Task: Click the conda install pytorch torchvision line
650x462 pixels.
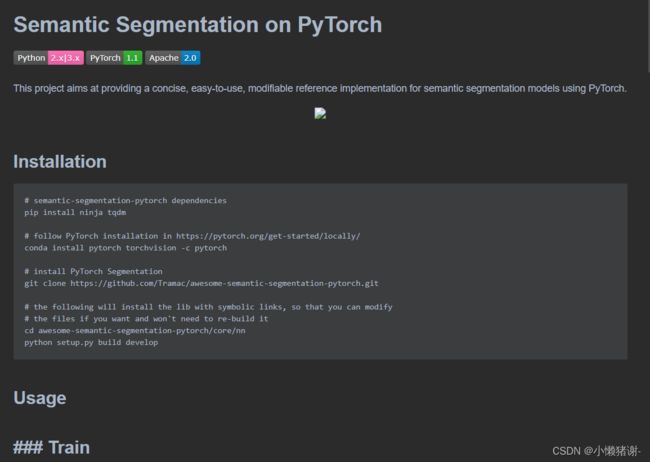Action: point(126,248)
